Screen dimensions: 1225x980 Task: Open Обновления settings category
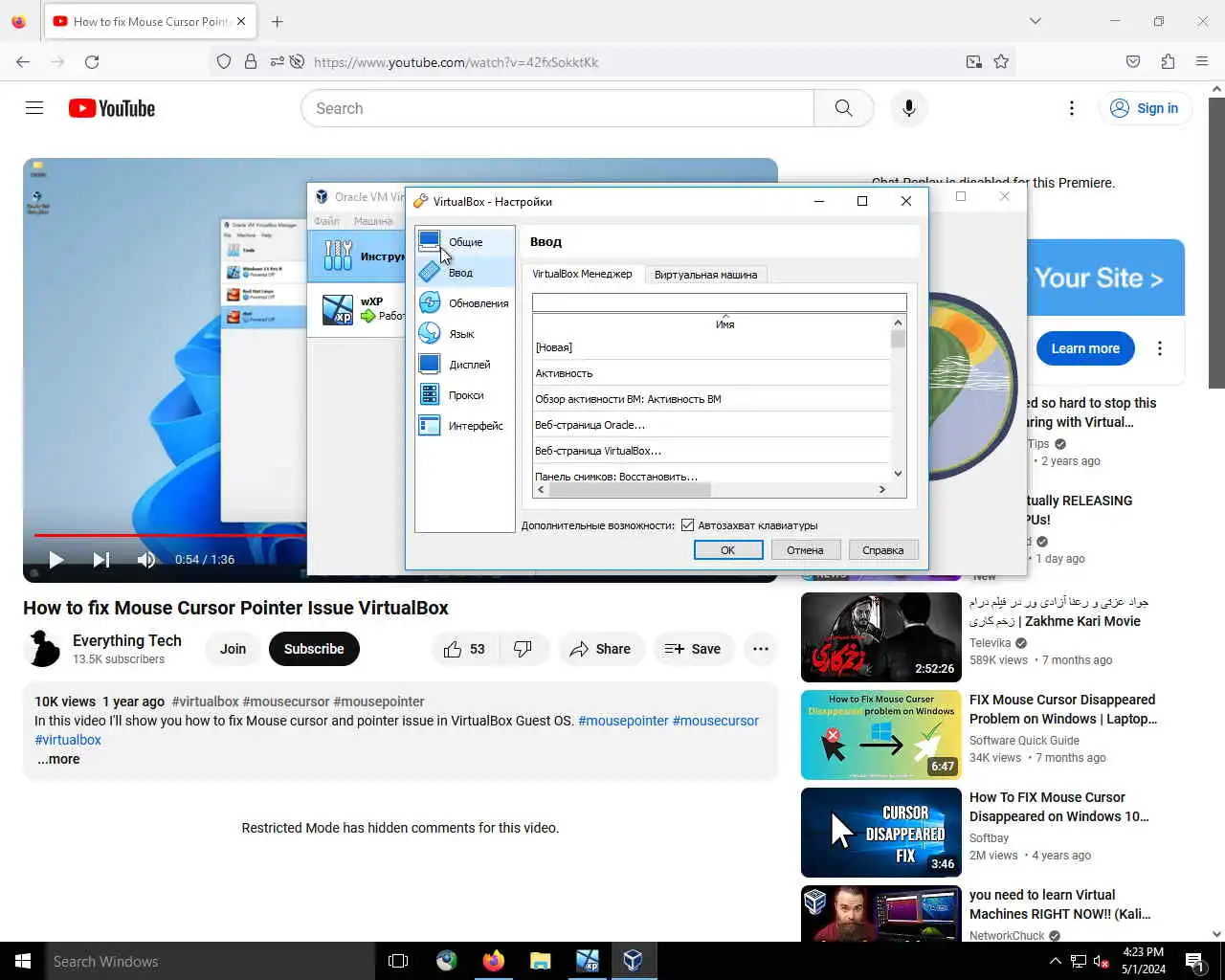pyautogui.click(x=465, y=303)
